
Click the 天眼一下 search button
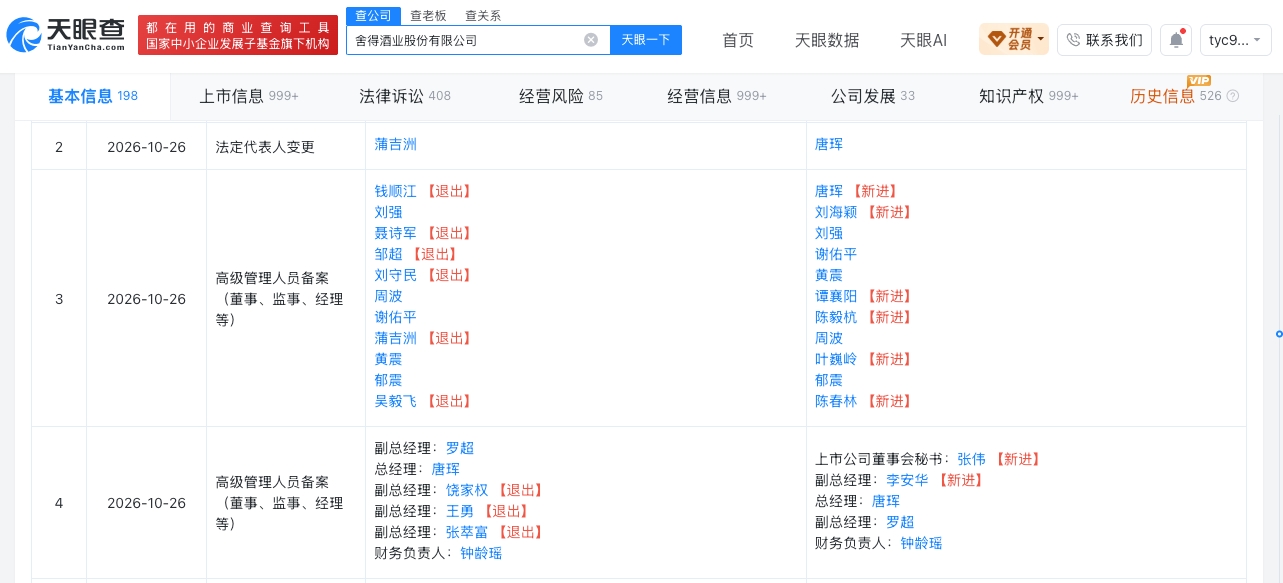click(646, 40)
